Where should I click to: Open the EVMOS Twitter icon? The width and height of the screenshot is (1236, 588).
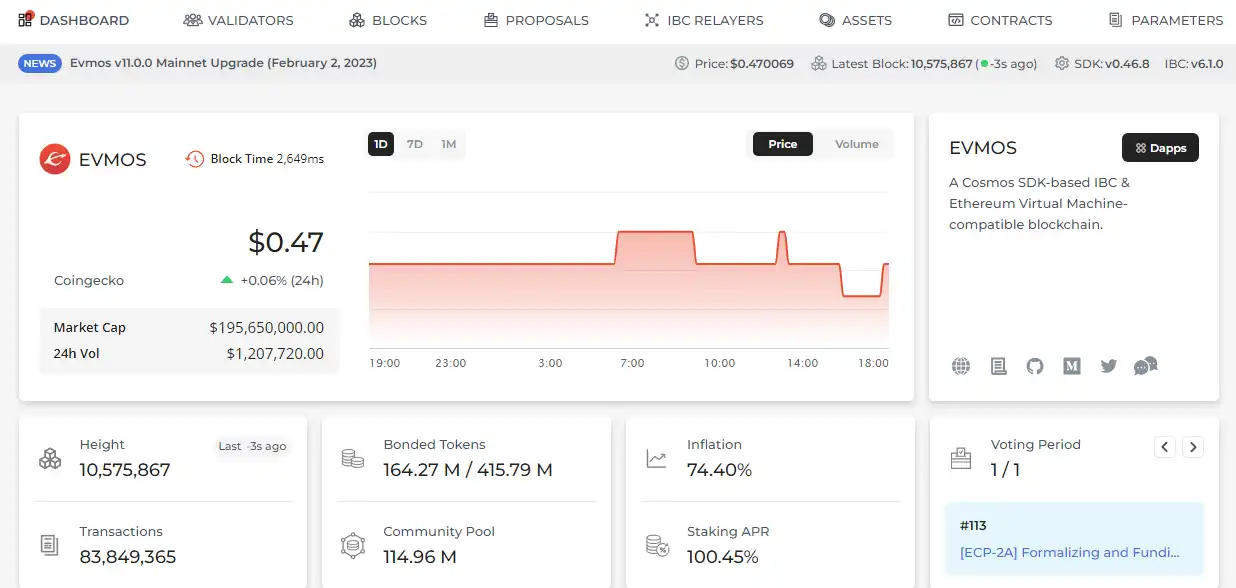(x=1108, y=366)
